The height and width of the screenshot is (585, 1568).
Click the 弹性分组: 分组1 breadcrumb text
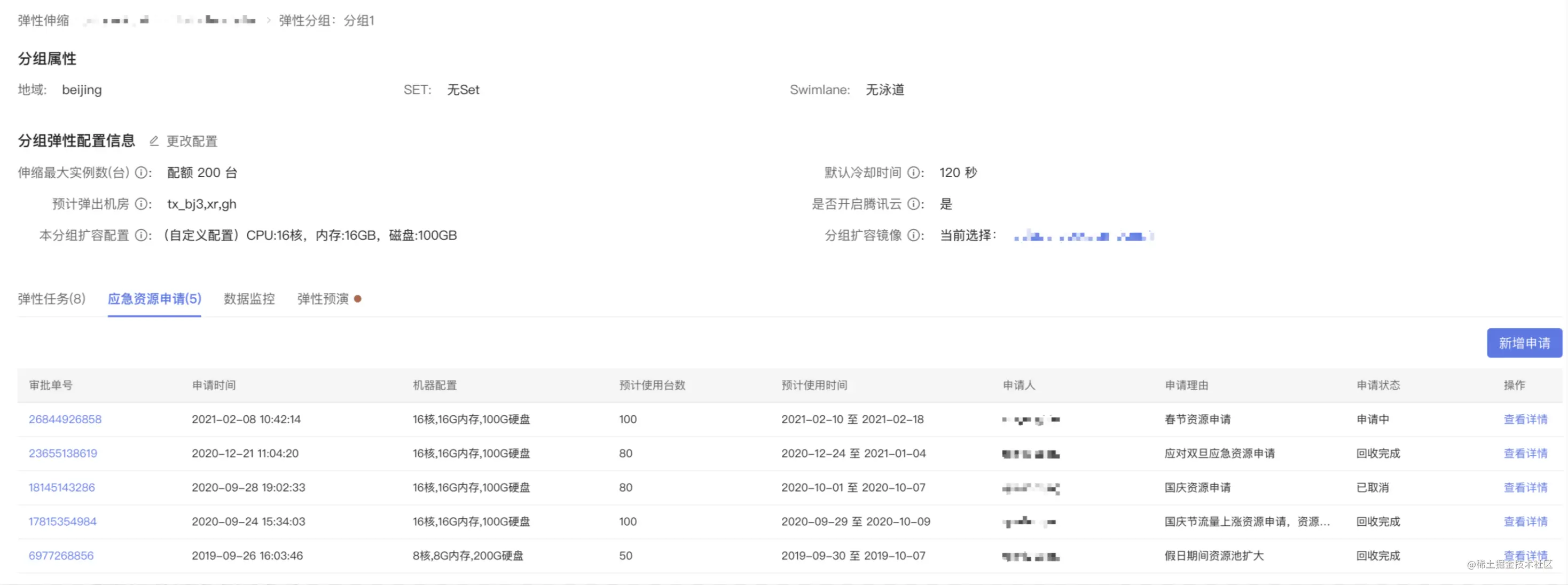pos(327,21)
